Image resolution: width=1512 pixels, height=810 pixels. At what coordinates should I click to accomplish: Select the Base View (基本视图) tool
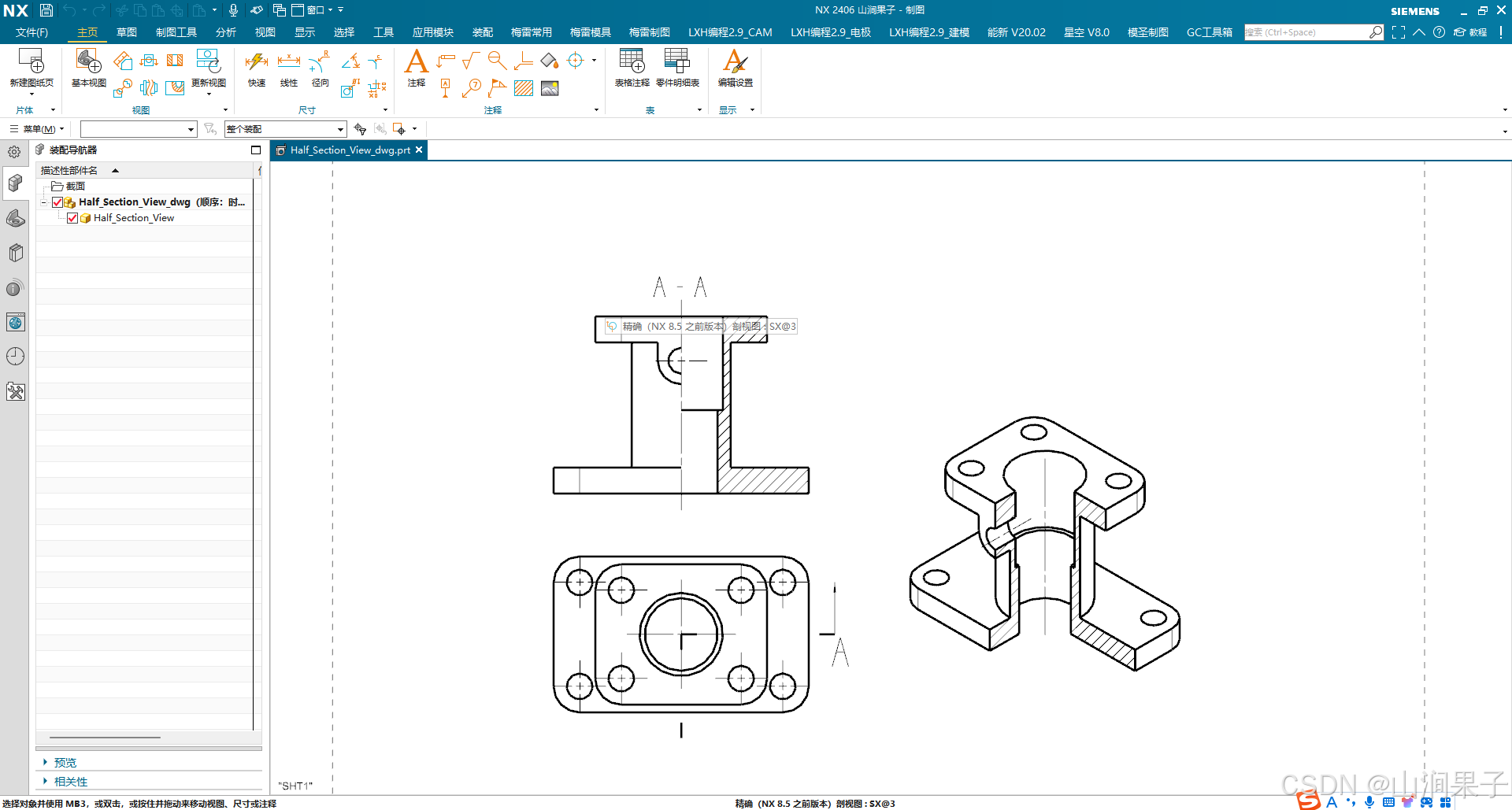89,61
